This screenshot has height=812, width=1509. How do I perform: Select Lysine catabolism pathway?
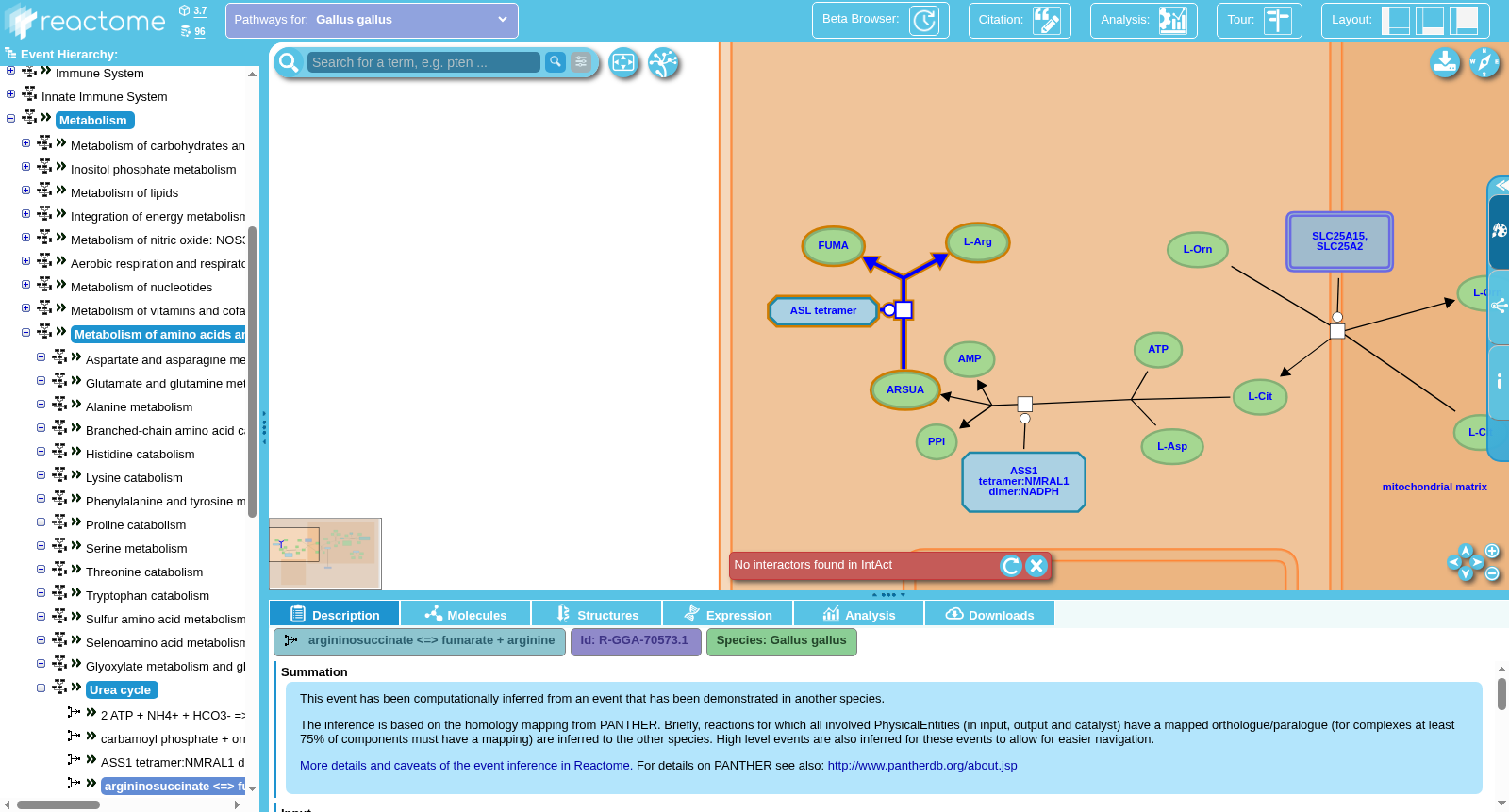[134, 478]
